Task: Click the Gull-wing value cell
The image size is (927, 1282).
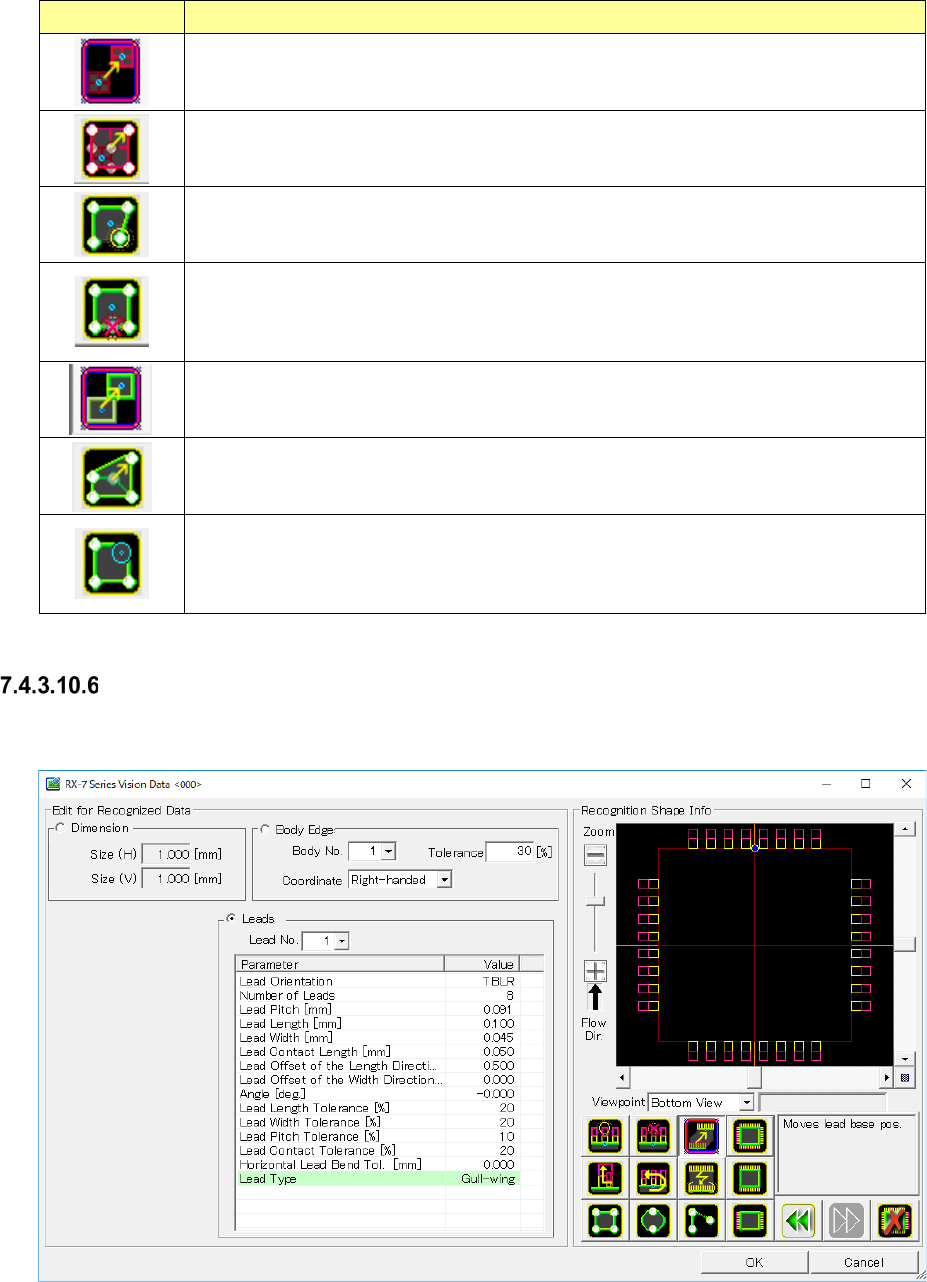Action: (x=483, y=1179)
